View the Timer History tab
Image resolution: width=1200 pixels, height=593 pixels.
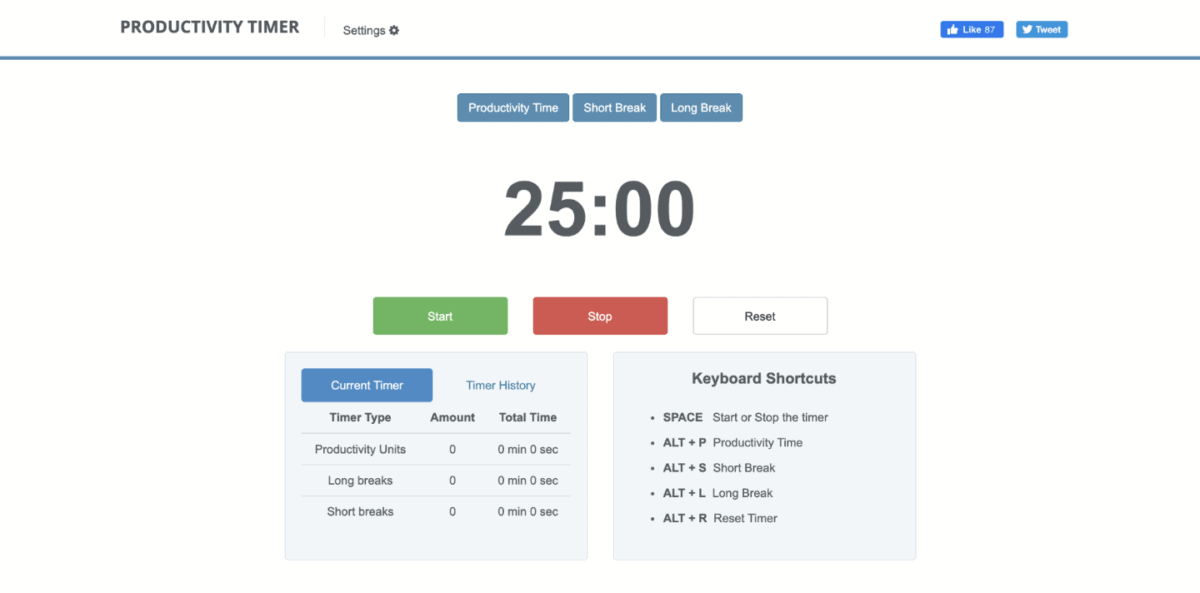500,384
